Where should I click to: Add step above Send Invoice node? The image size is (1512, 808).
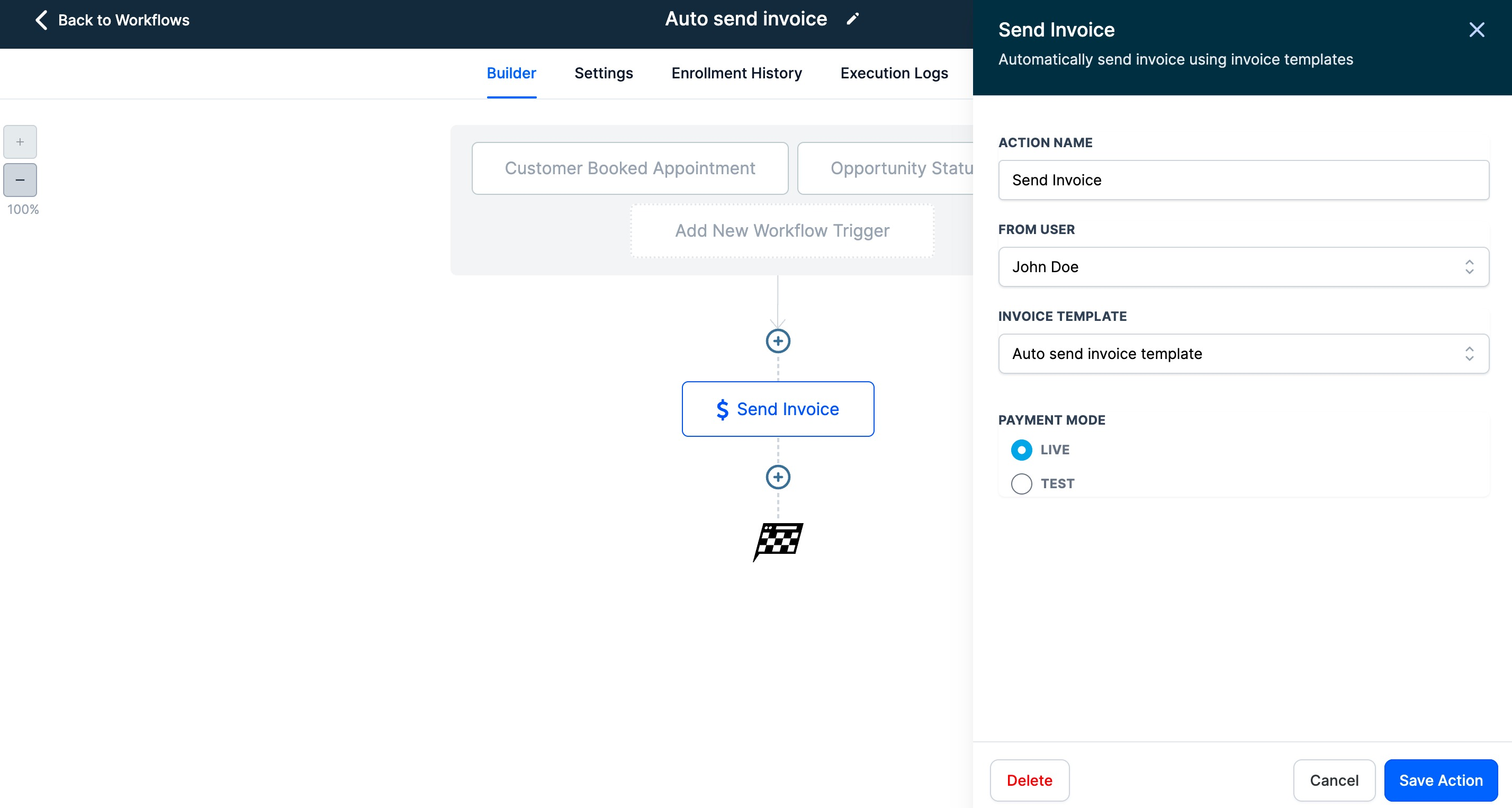pos(778,341)
